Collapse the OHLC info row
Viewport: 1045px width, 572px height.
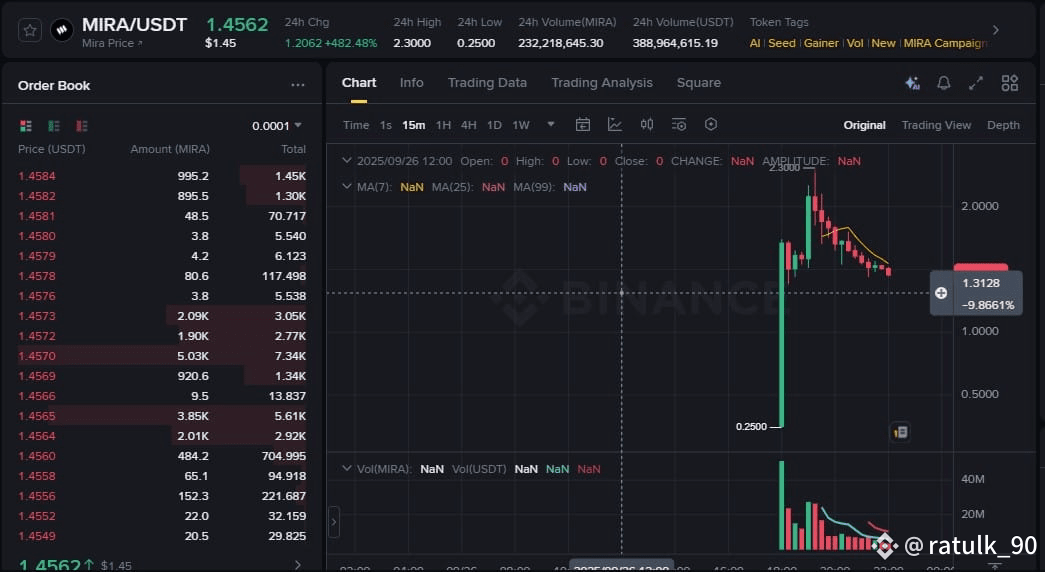pos(347,161)
